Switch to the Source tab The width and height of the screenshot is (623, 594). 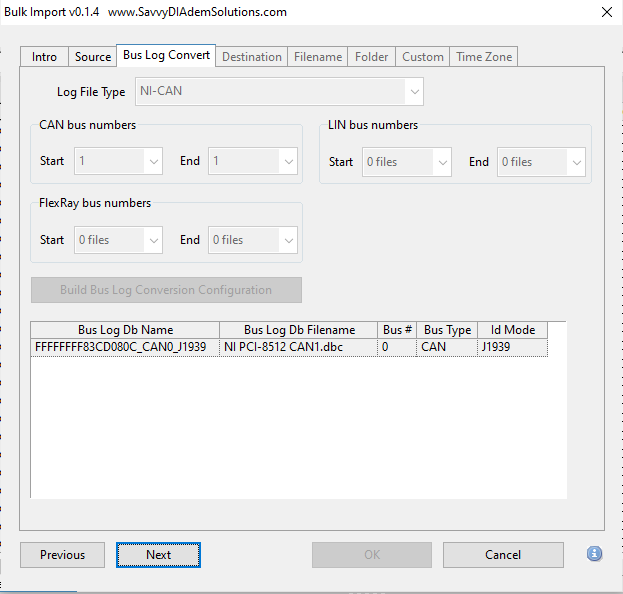93,57
